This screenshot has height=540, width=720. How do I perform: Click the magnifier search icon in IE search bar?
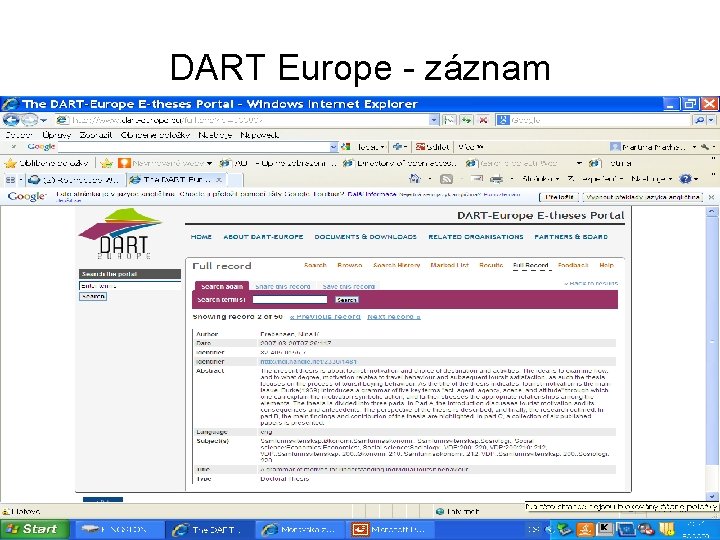[x=699, y=120]
